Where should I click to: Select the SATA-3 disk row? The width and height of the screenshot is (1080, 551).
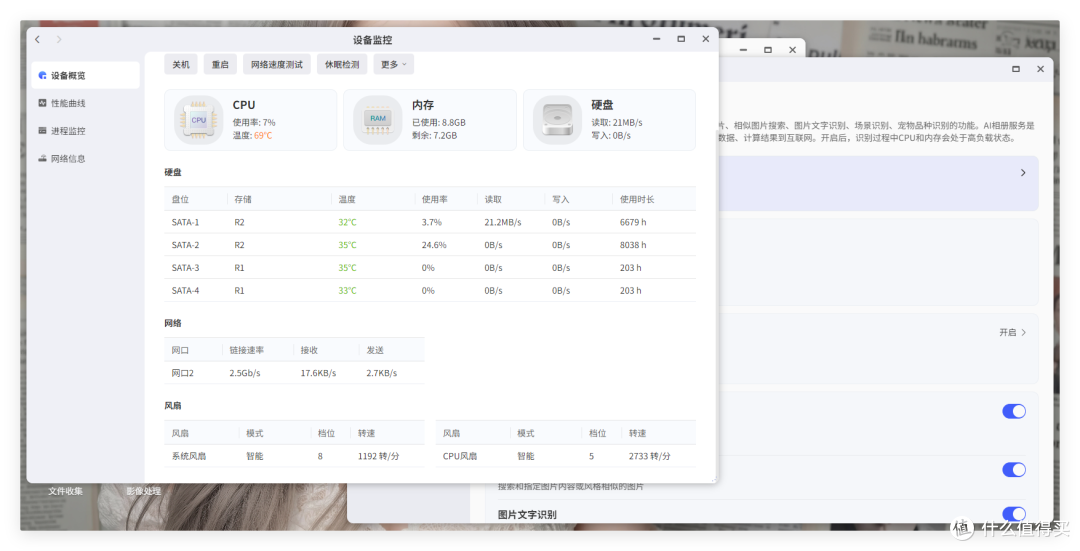point(430,267)
